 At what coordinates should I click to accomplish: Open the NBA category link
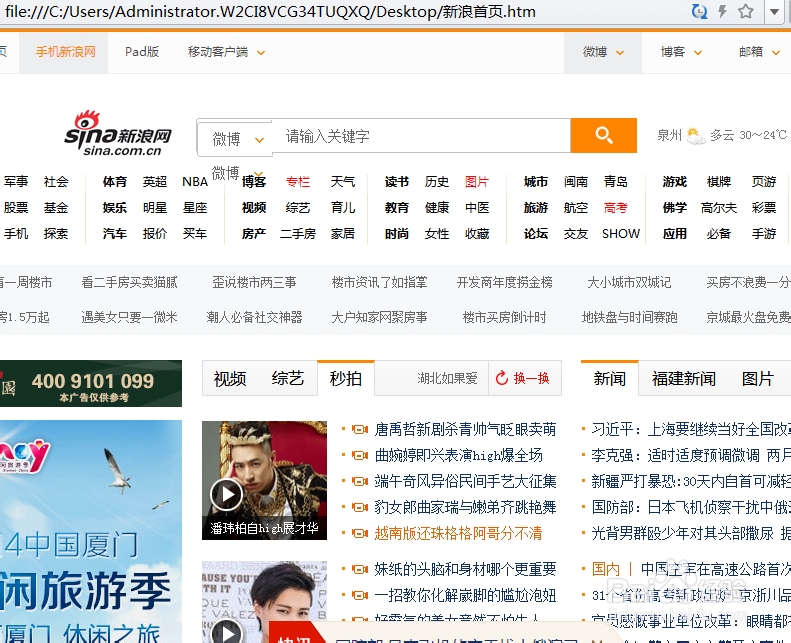tap(195, 182)
